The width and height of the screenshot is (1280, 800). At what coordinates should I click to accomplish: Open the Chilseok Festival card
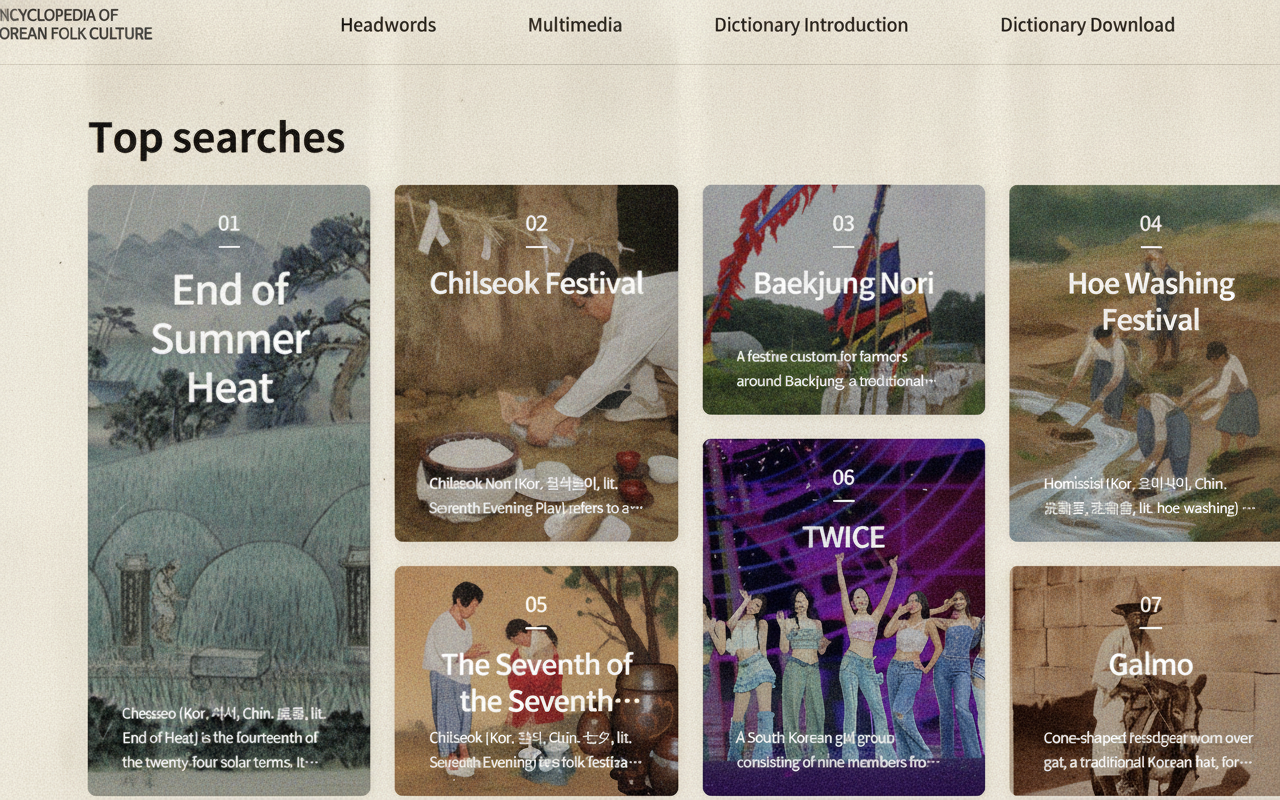coord(536,363)
